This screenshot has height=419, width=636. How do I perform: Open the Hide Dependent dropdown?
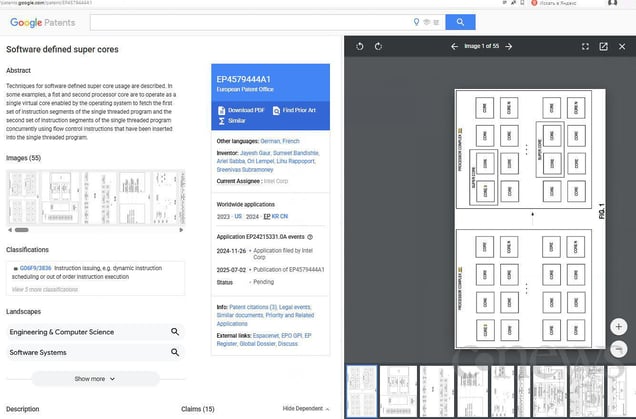click(x=306, y=409)
